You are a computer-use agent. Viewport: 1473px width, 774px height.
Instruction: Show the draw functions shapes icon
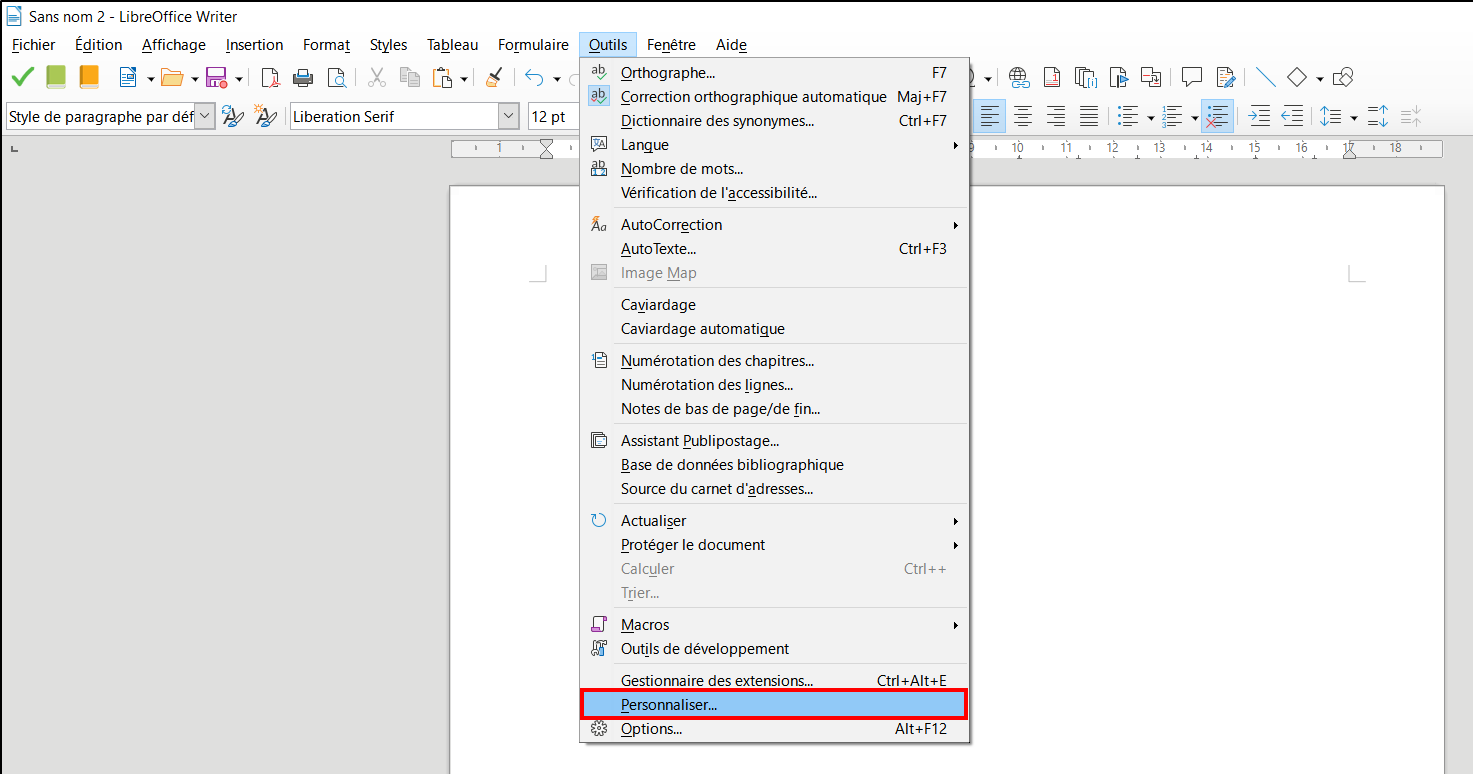(x=1344, y=77)
